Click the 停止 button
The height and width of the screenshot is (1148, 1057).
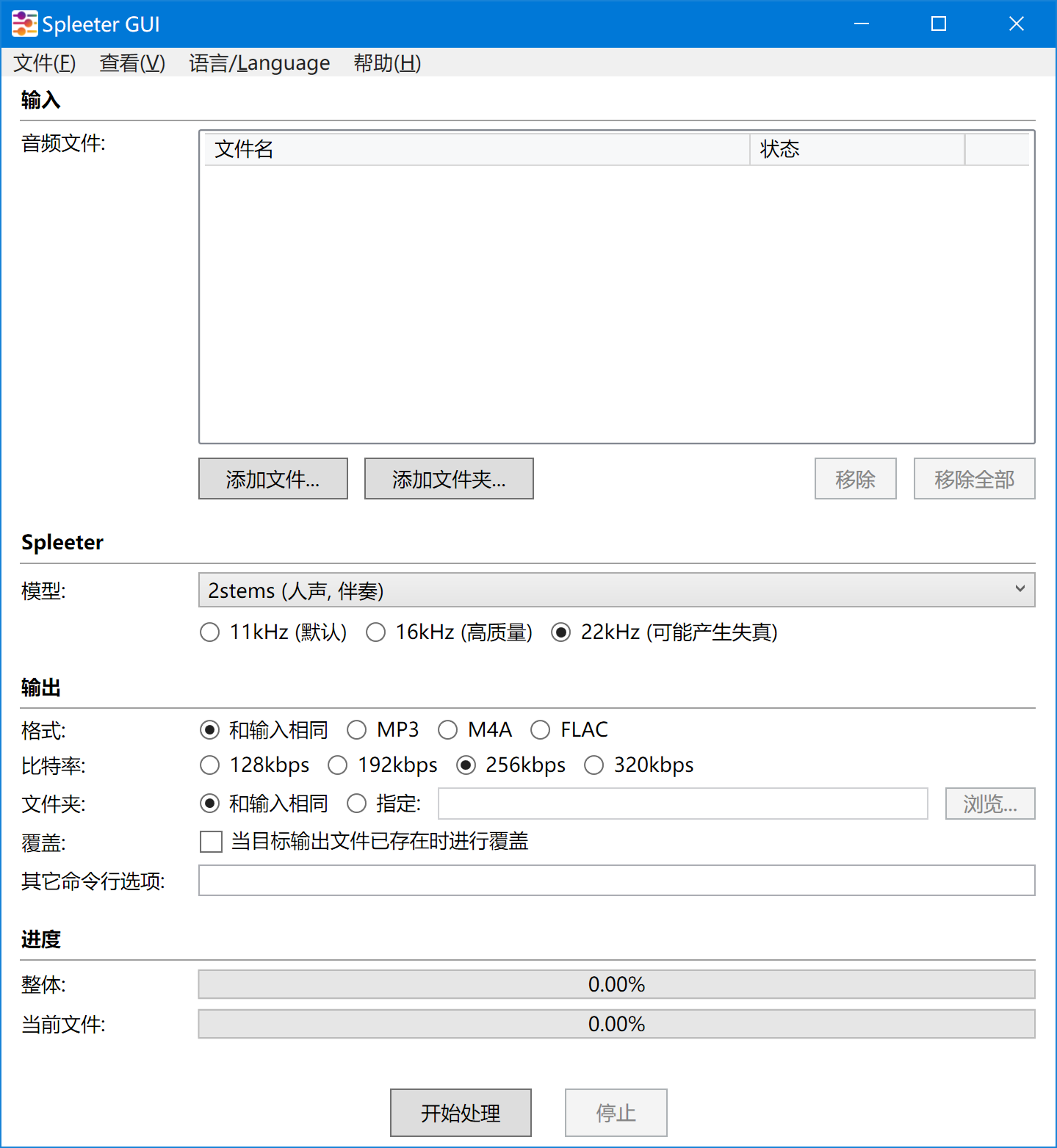(x=616, y=1113)
